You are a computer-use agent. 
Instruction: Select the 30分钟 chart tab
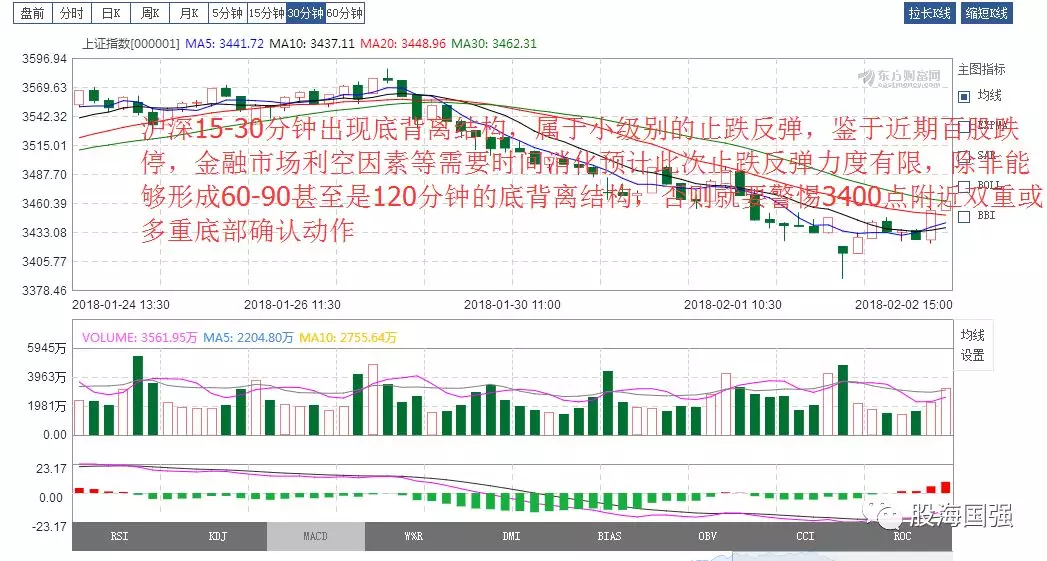tap(306, 13)
